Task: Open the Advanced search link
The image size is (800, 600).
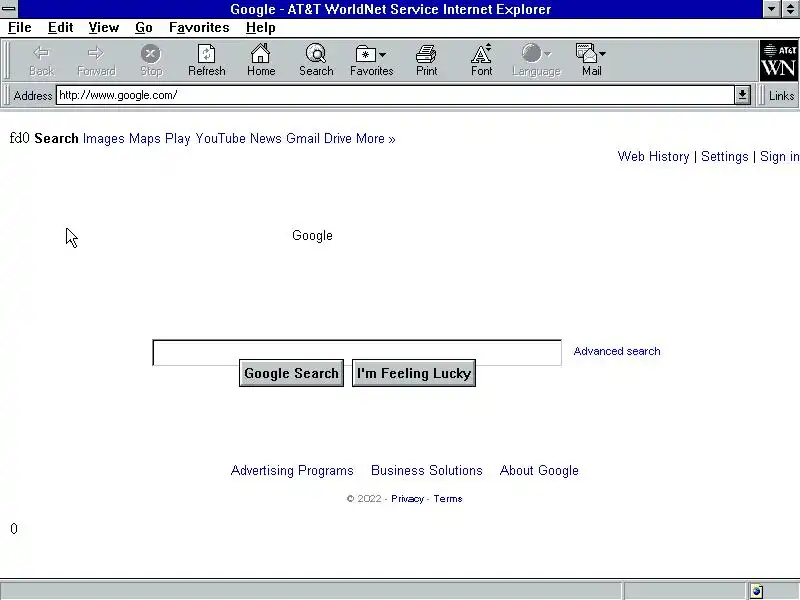Action: pos(617,351)
